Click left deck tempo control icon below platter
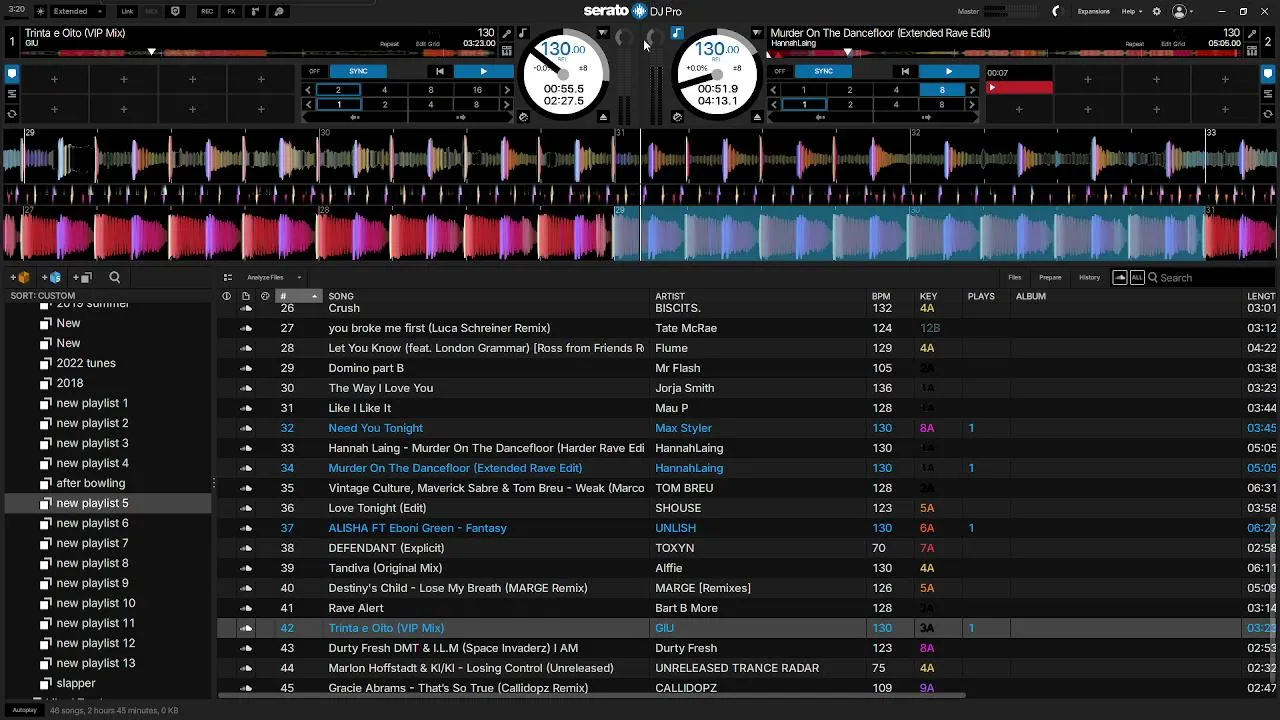Image resolution: width=1280 pixels, height=720 pixels. point(523,117)
